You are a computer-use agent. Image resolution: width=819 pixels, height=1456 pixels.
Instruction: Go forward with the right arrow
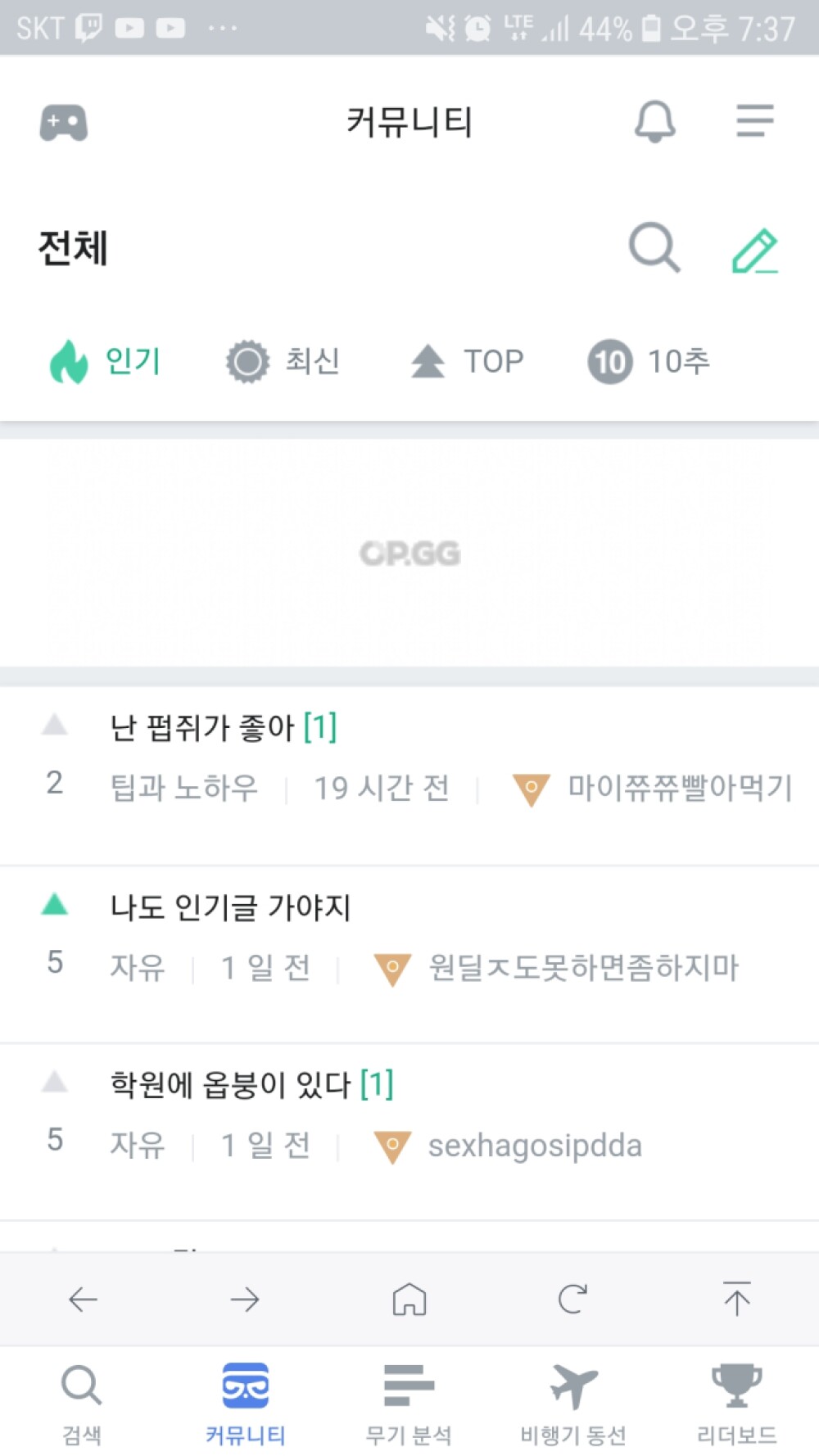[x=245, y=1299]
